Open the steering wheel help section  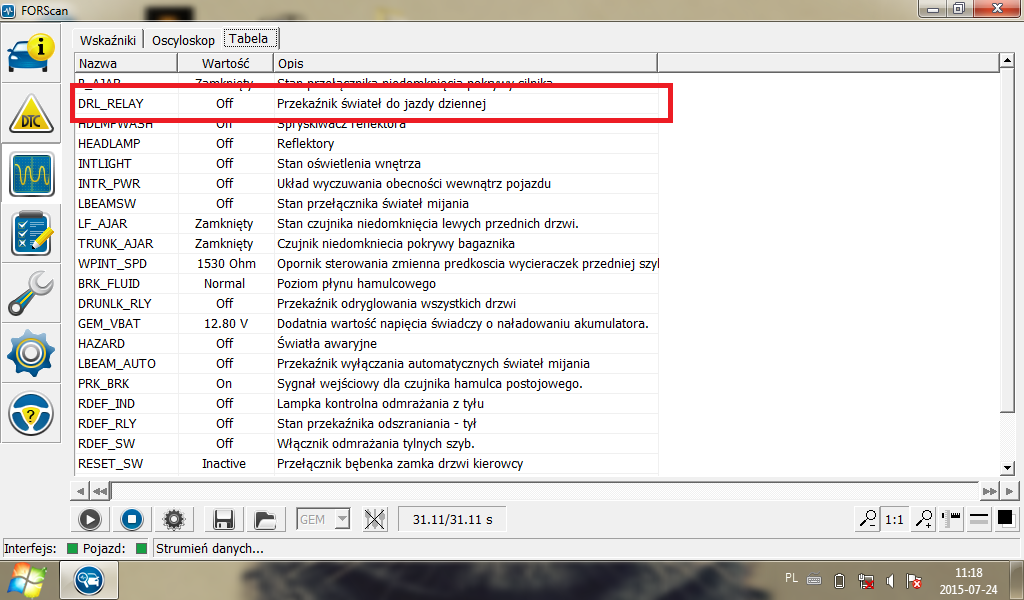coord(31,413)
